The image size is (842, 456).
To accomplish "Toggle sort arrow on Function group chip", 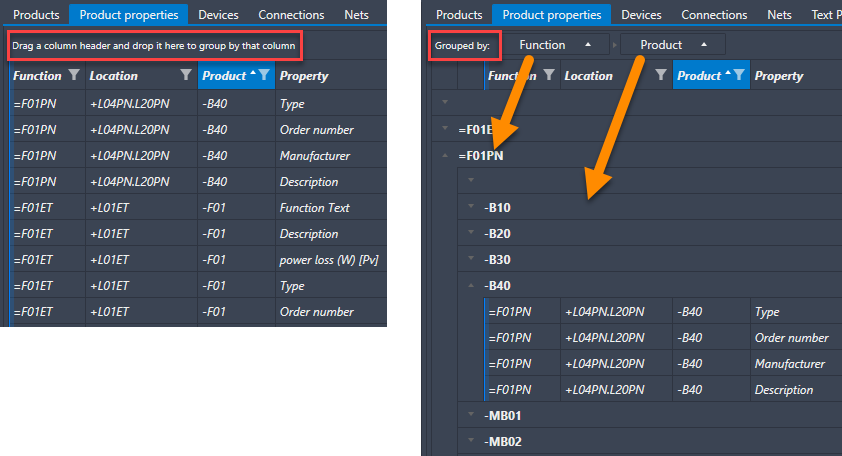I will coord(588,45).
